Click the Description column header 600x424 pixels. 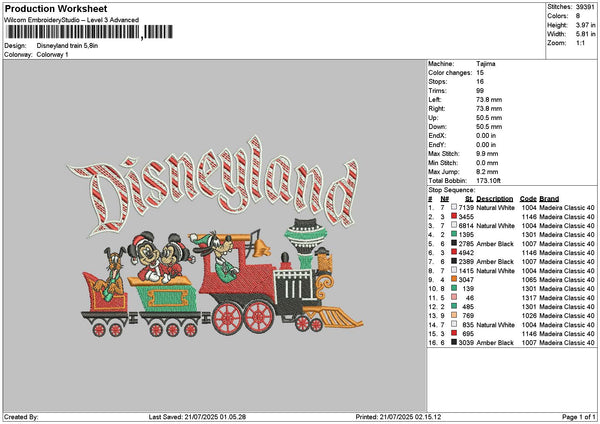pos(495,199)
